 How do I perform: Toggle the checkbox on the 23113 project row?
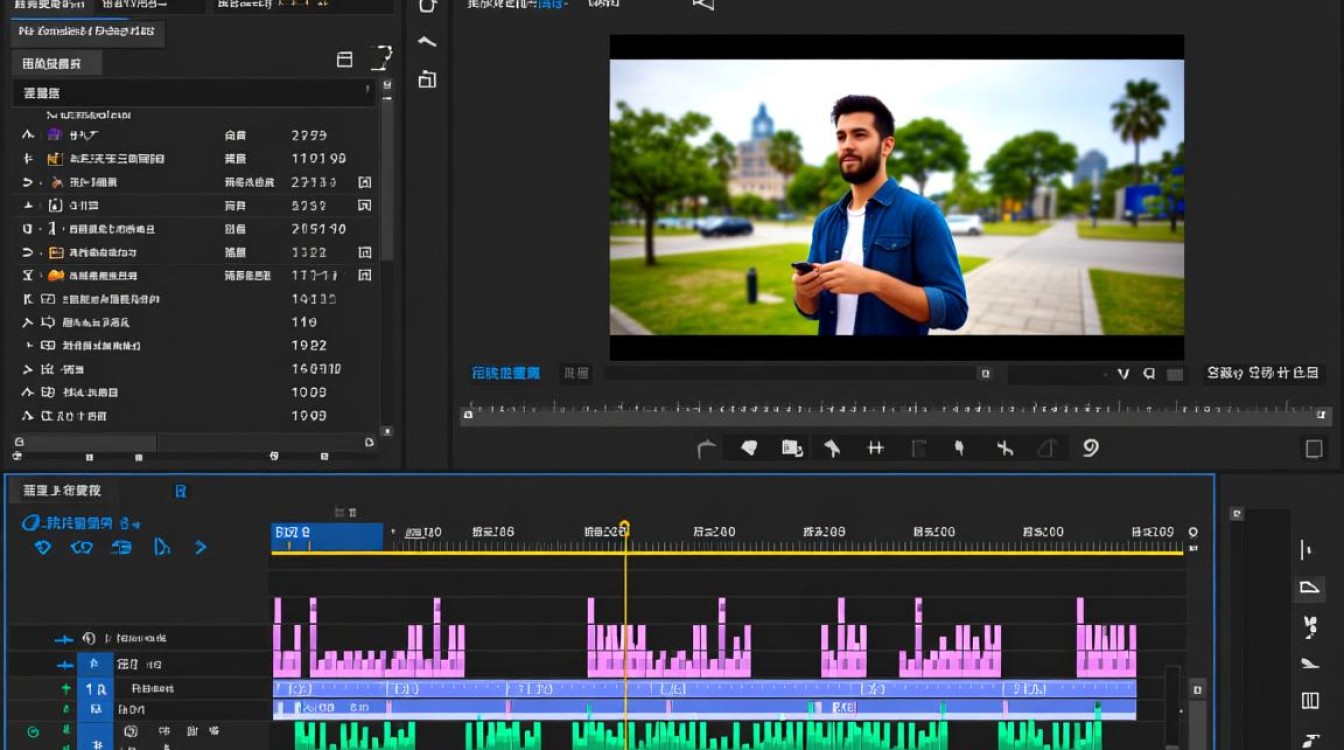click(364, 182)
